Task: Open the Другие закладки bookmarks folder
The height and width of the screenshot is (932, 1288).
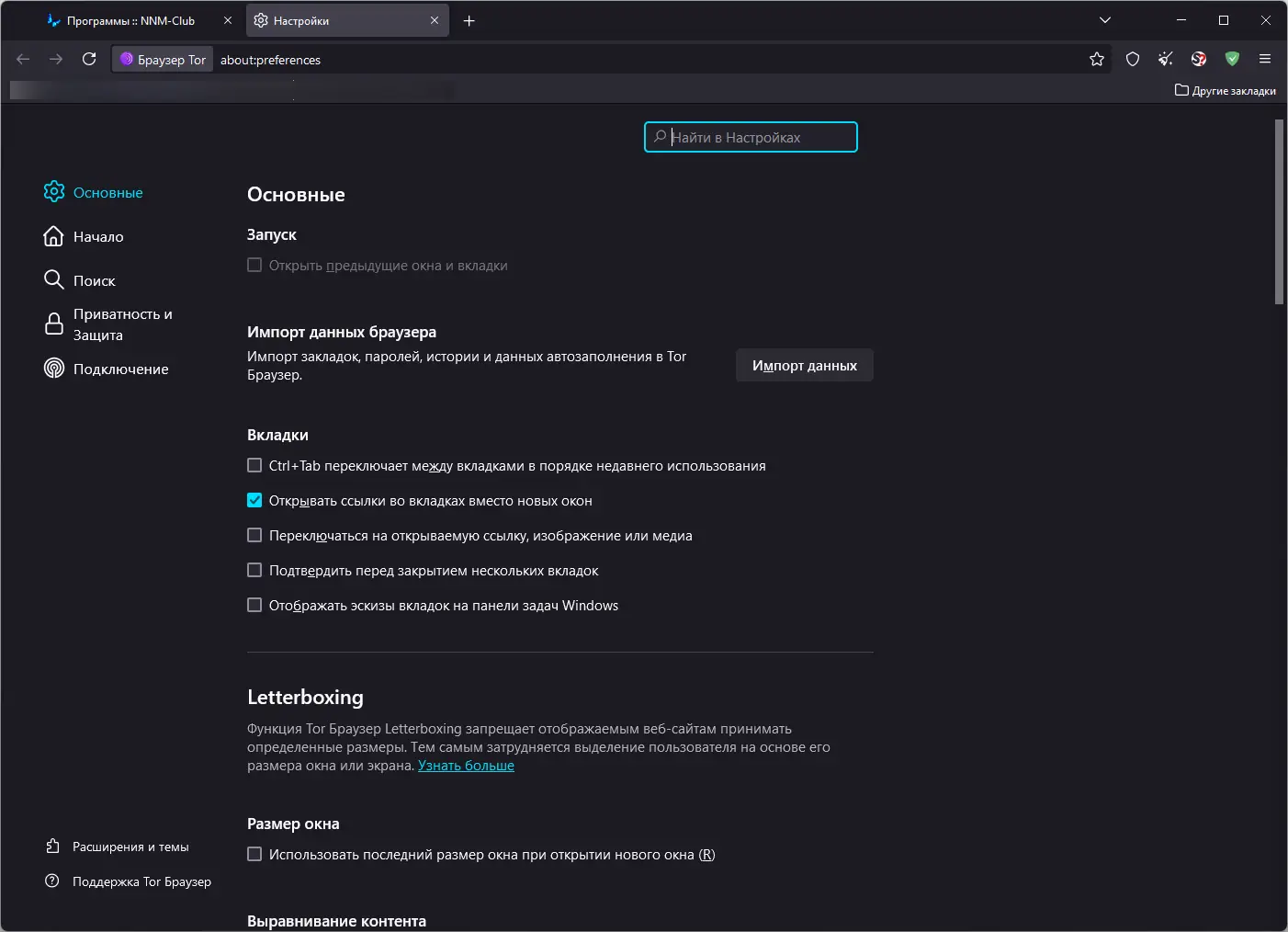Action: click(1226, 91)
